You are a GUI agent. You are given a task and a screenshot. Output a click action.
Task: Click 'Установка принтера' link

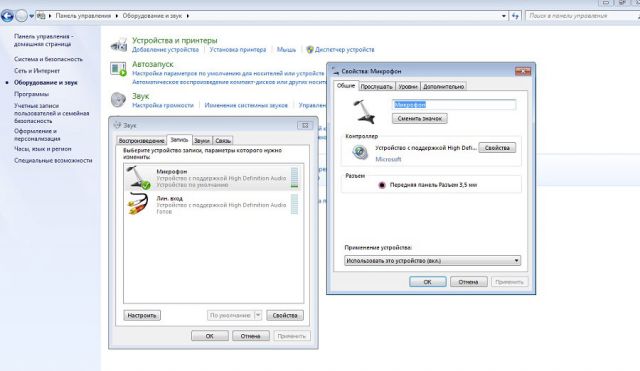238,49
